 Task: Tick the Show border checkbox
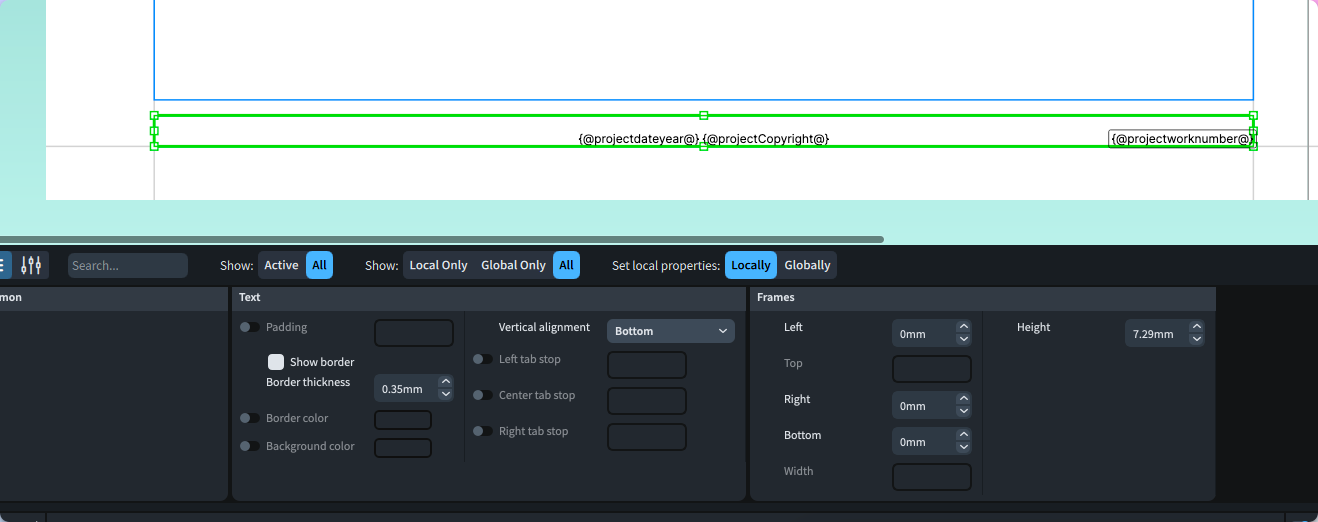tap(276, 362)
